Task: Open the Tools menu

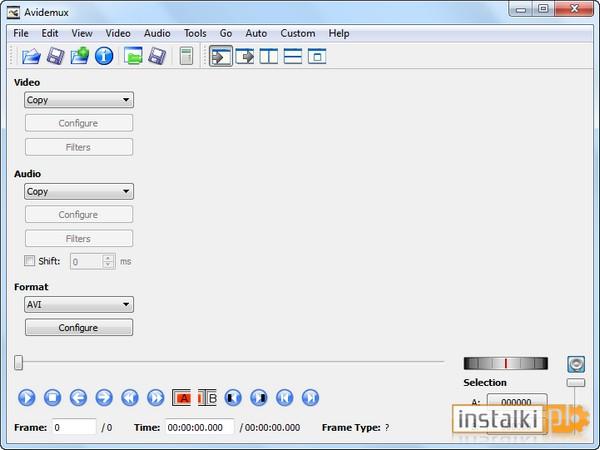Action: (195, 33)
